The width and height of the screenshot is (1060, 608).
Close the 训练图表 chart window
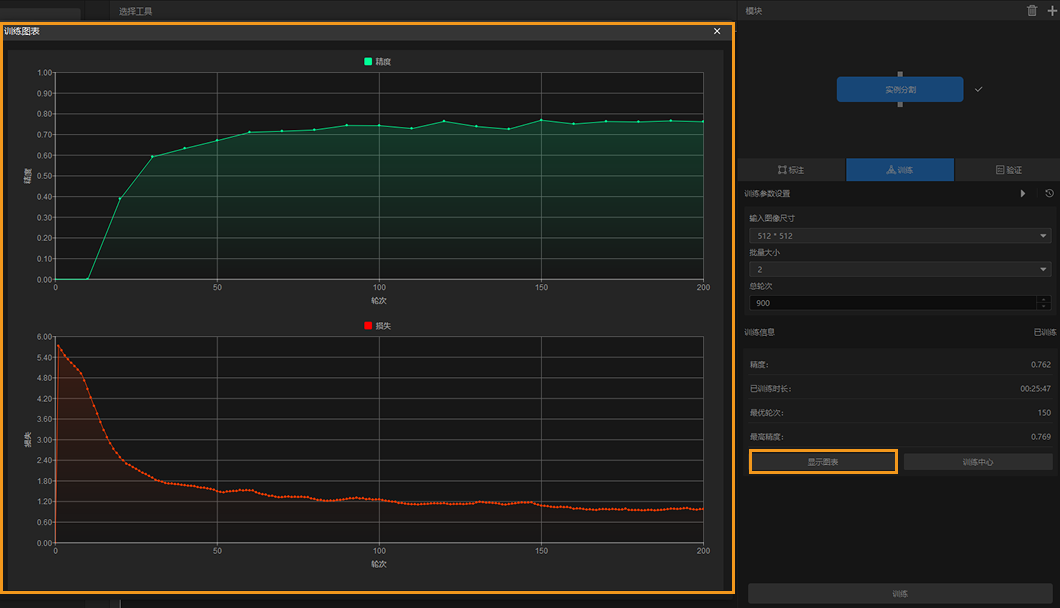pos(717,31)
